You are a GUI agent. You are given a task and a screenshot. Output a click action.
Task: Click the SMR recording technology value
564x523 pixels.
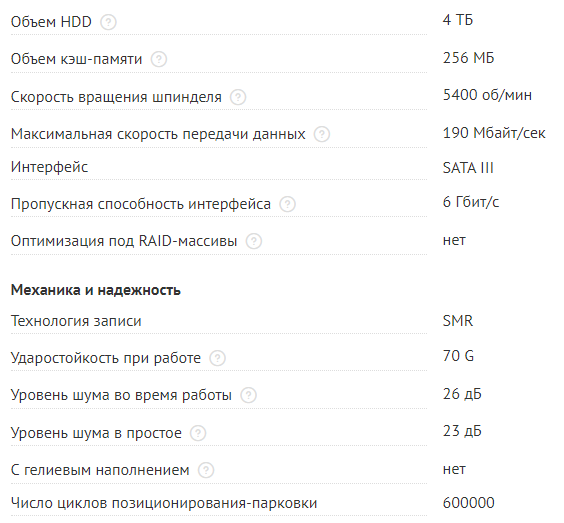[458, 321]
